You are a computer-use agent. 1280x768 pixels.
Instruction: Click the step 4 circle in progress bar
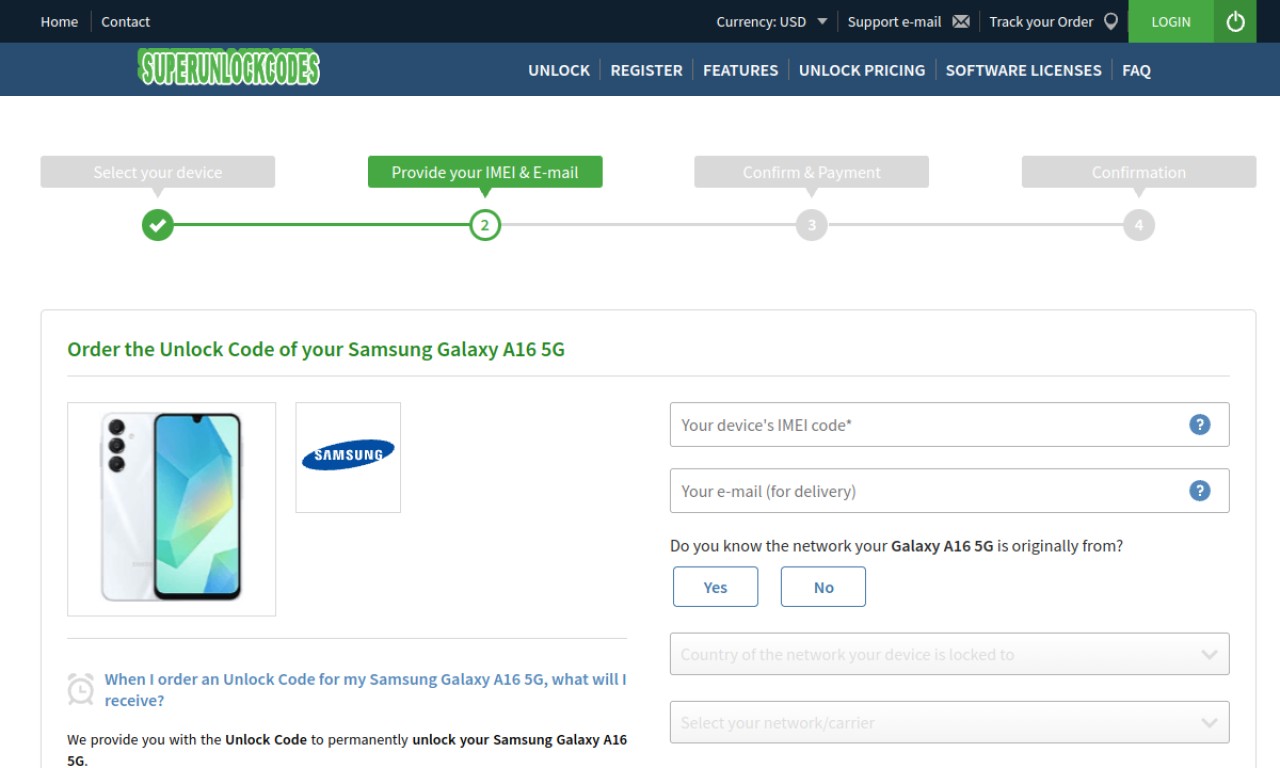(x=1138, y=225)
